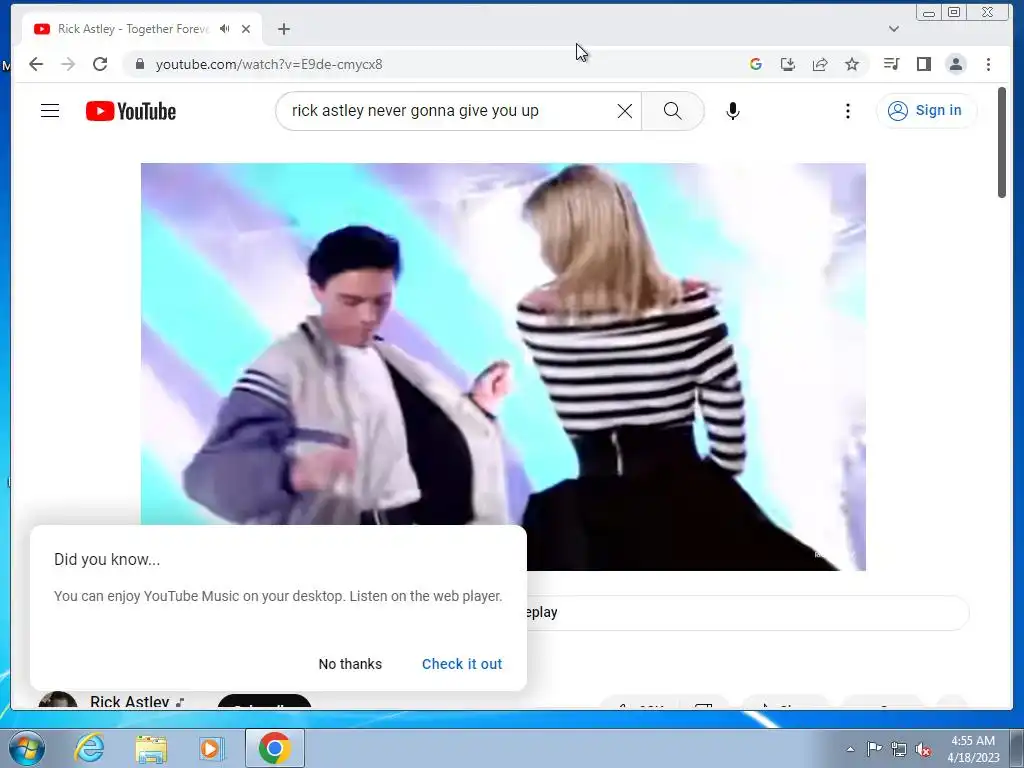The image size is (1024, 768).
Task: Mute tab via speaker icon on tab
Action: [x=225, y=29]
